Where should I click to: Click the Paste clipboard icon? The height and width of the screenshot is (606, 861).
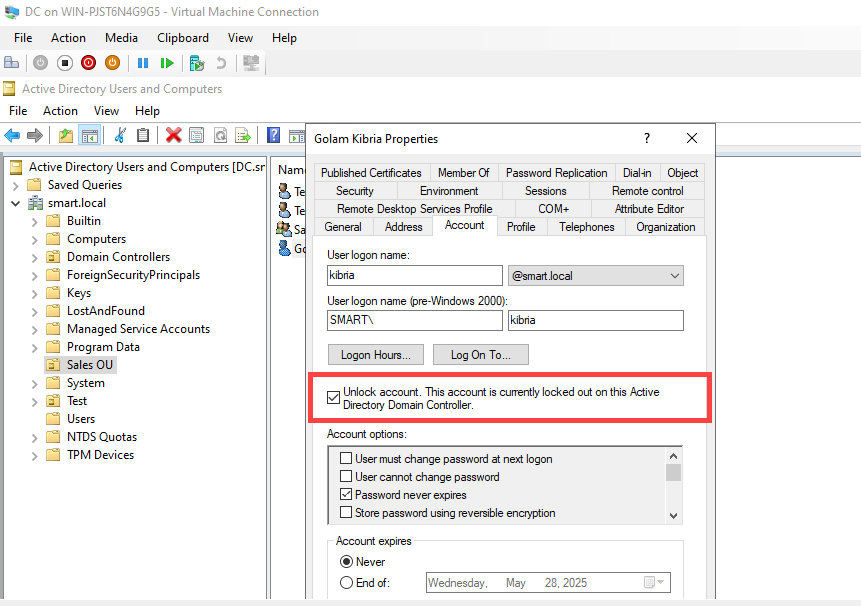[x=143, y=135]
